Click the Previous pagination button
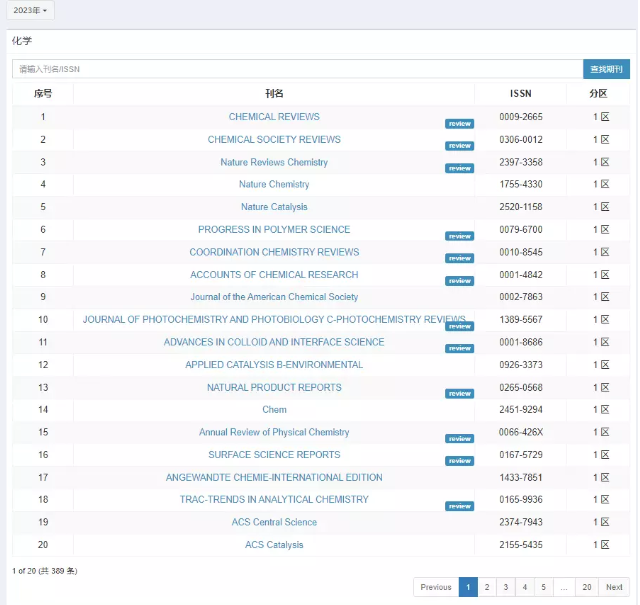 coord(436,587)
